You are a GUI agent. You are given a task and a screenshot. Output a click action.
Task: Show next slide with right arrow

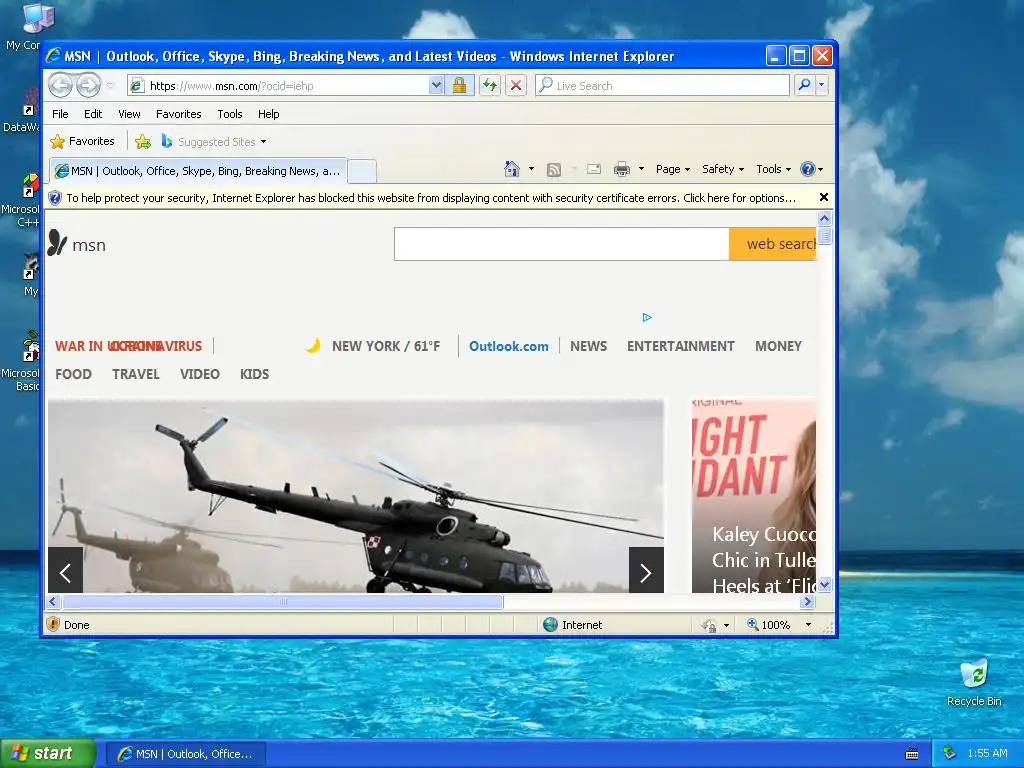point(646,571)
